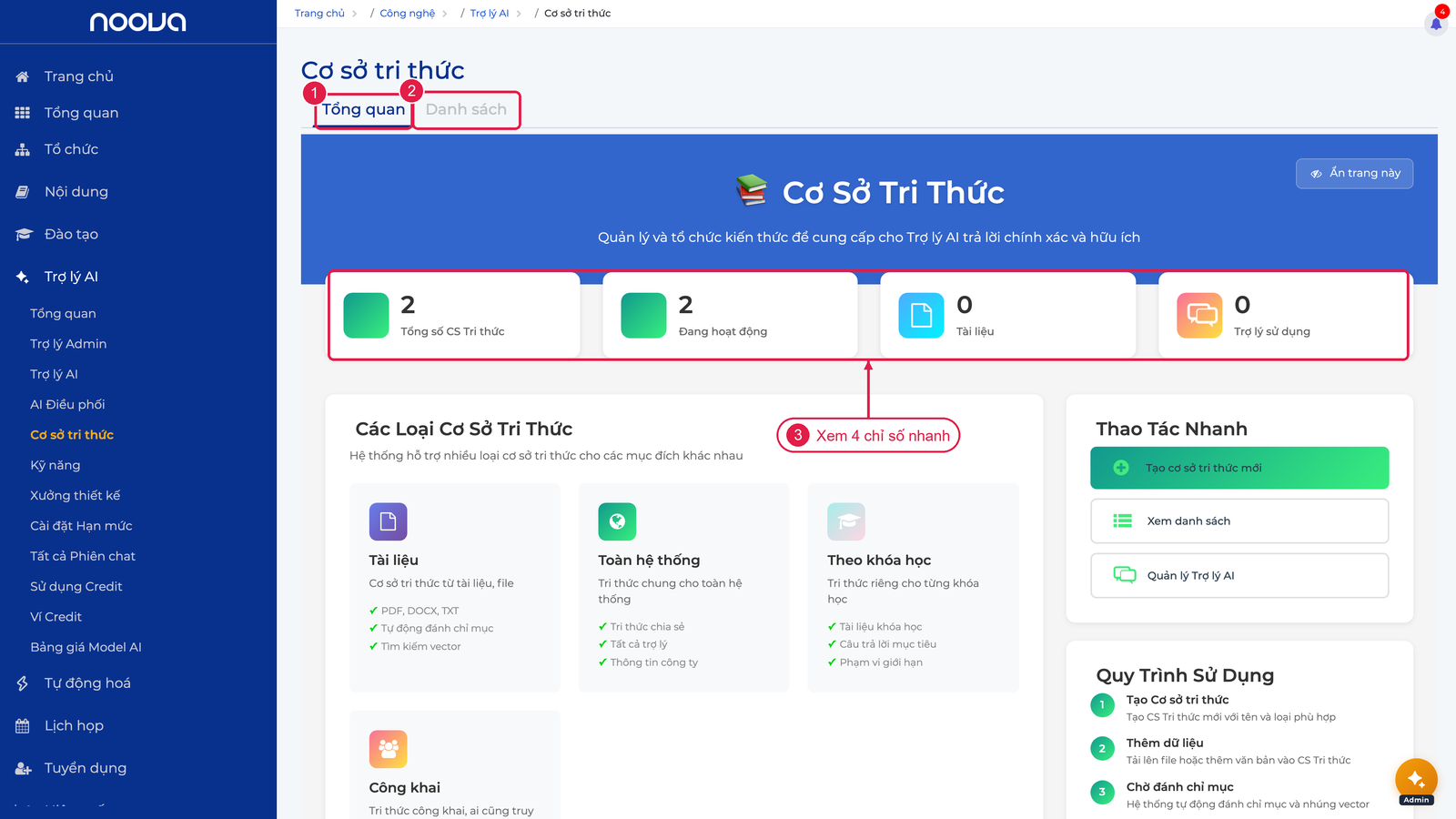Open Ví Credit submenu item
The height and width of the screenshot is (819, 1456).
click(x=56, y=617)
